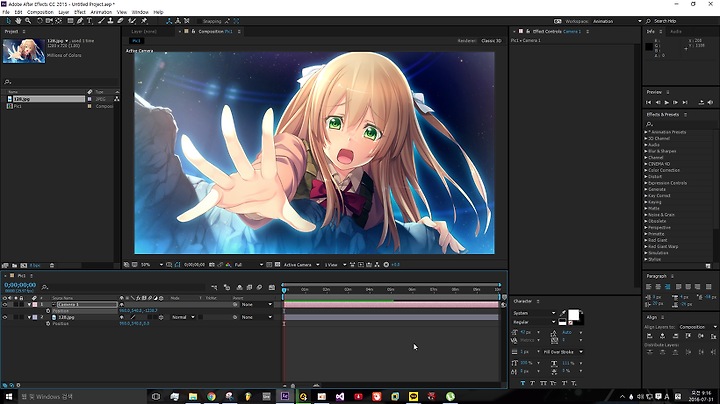This screenshot has width=720, height=404.
Task: Toggle Position stopwatch for 128.jpg
Action: (48, 324)
